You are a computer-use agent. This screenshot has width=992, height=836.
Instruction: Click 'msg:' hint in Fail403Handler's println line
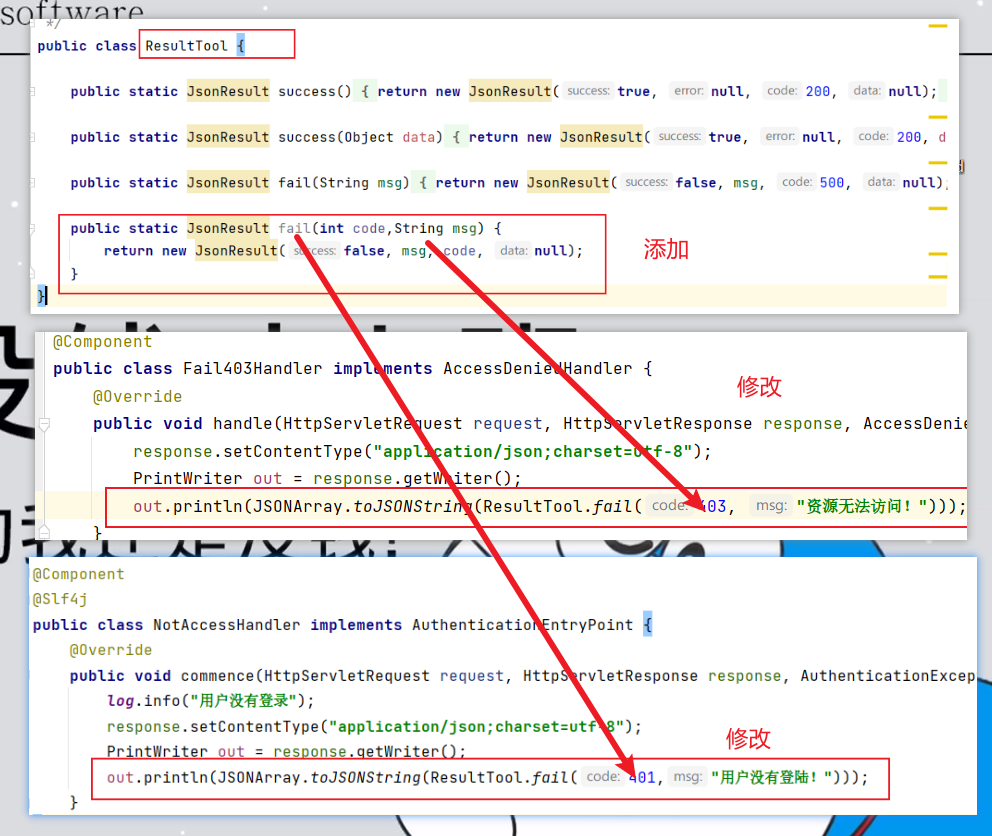771,506
